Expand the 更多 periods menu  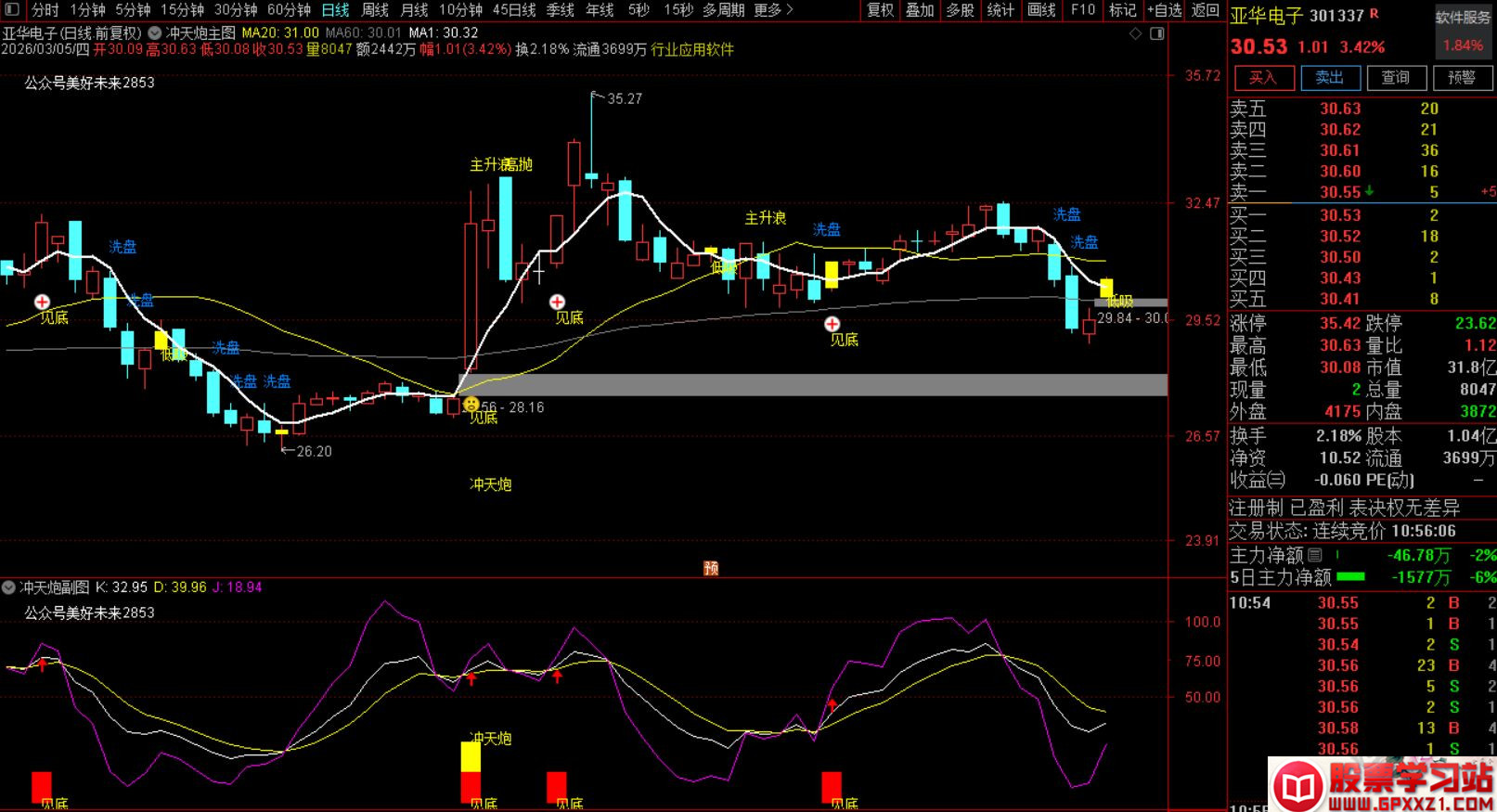[x=773, y=10]
